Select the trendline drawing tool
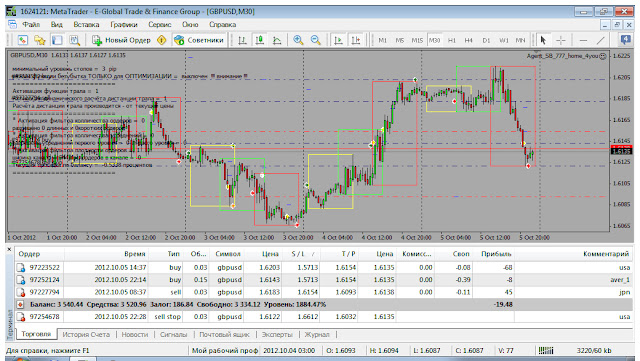 tap(600, 40)
